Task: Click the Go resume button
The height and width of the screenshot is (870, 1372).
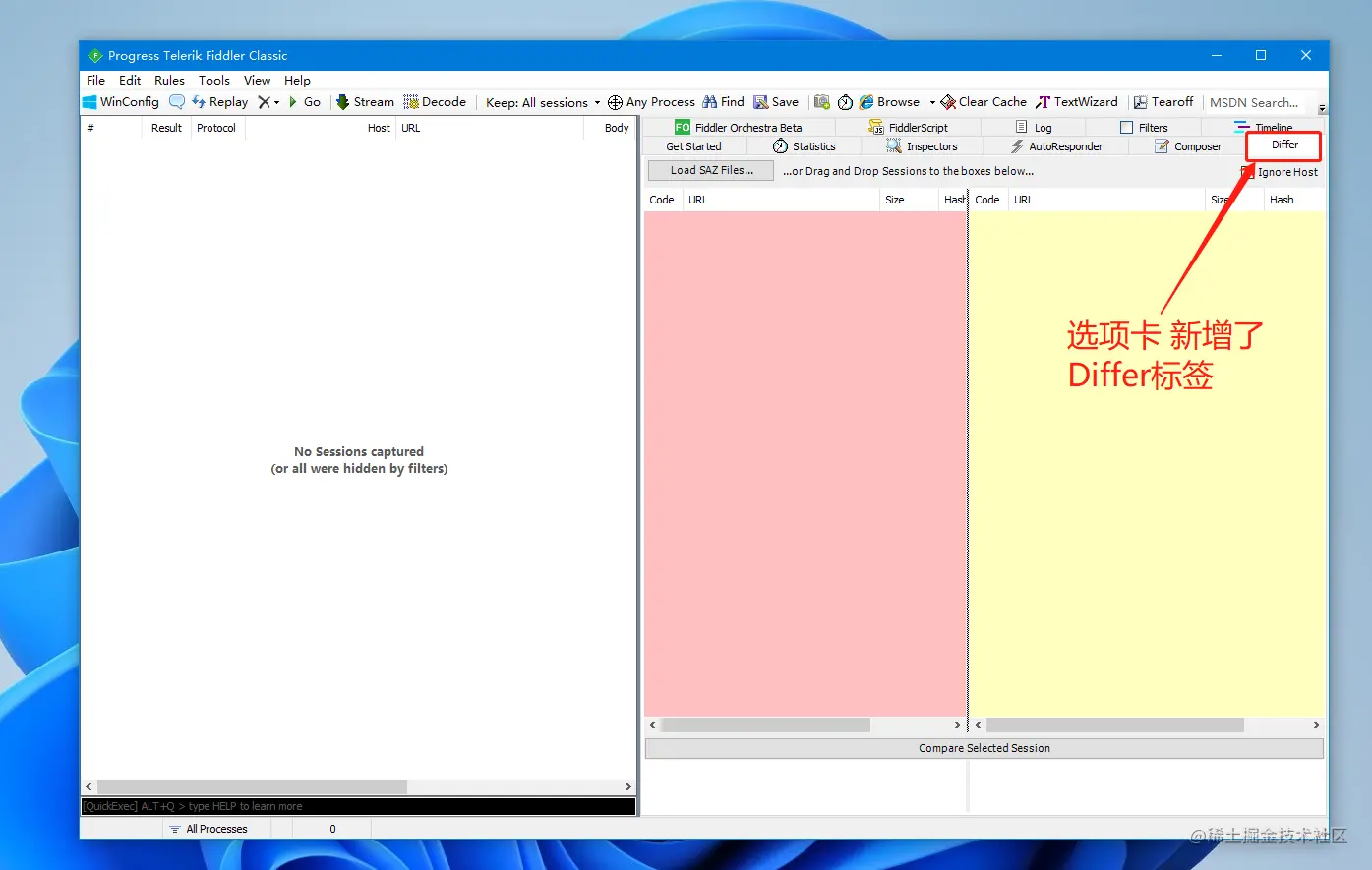Action: coord(304,102)
